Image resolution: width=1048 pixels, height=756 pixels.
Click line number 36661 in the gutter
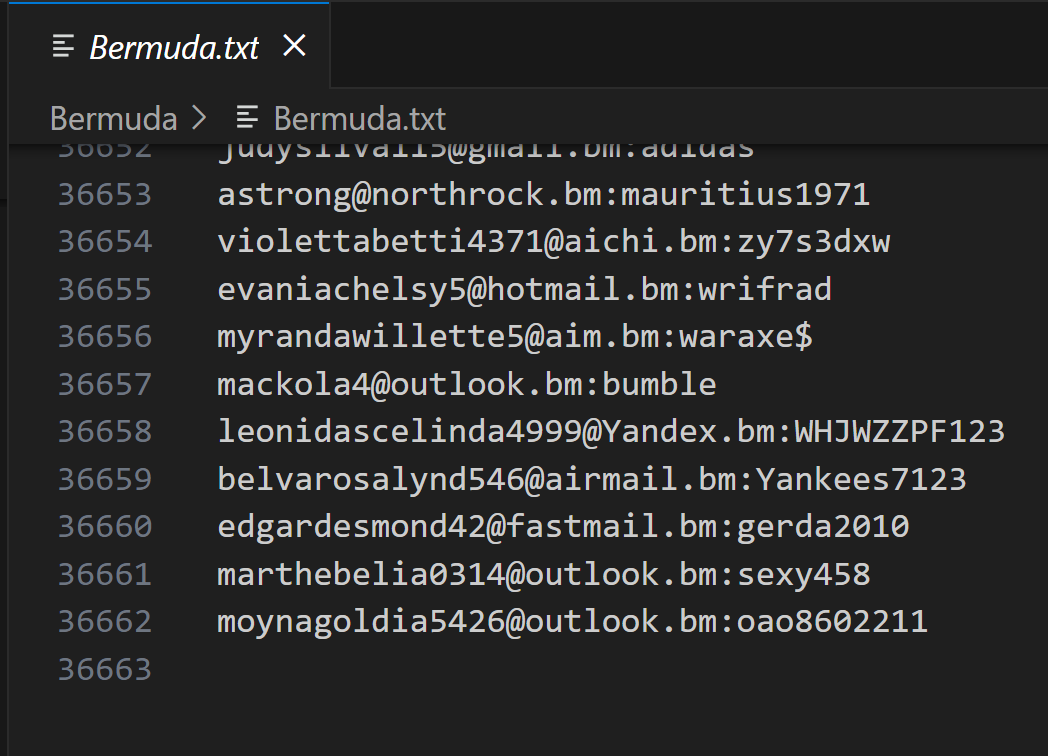point(104,575)
